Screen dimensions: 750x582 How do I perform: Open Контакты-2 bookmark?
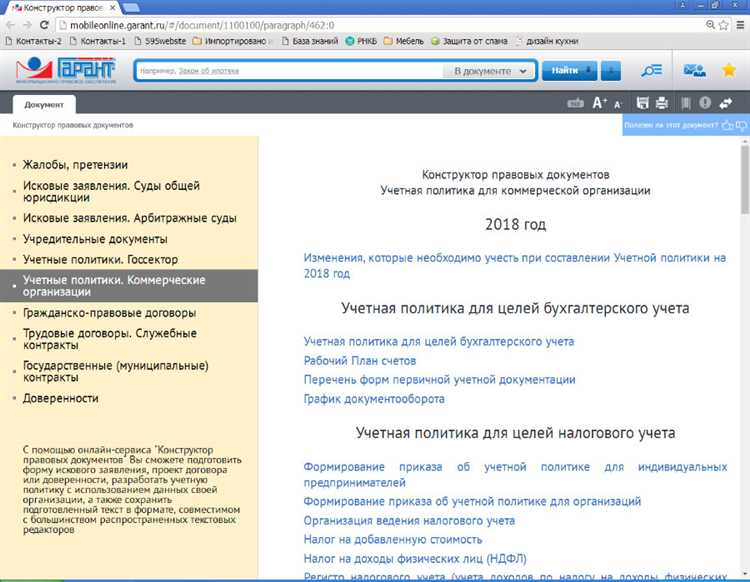tap(33, 41)
